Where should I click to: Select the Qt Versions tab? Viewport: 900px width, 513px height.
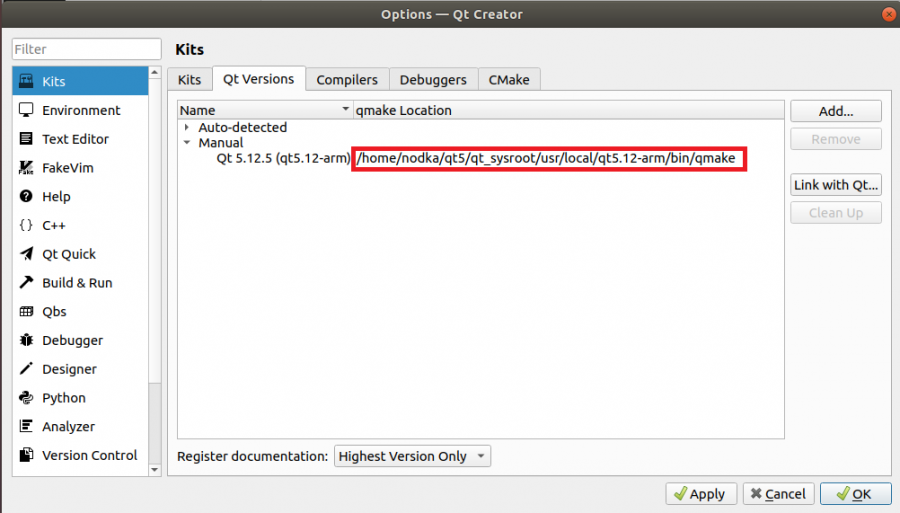point(258,79)
